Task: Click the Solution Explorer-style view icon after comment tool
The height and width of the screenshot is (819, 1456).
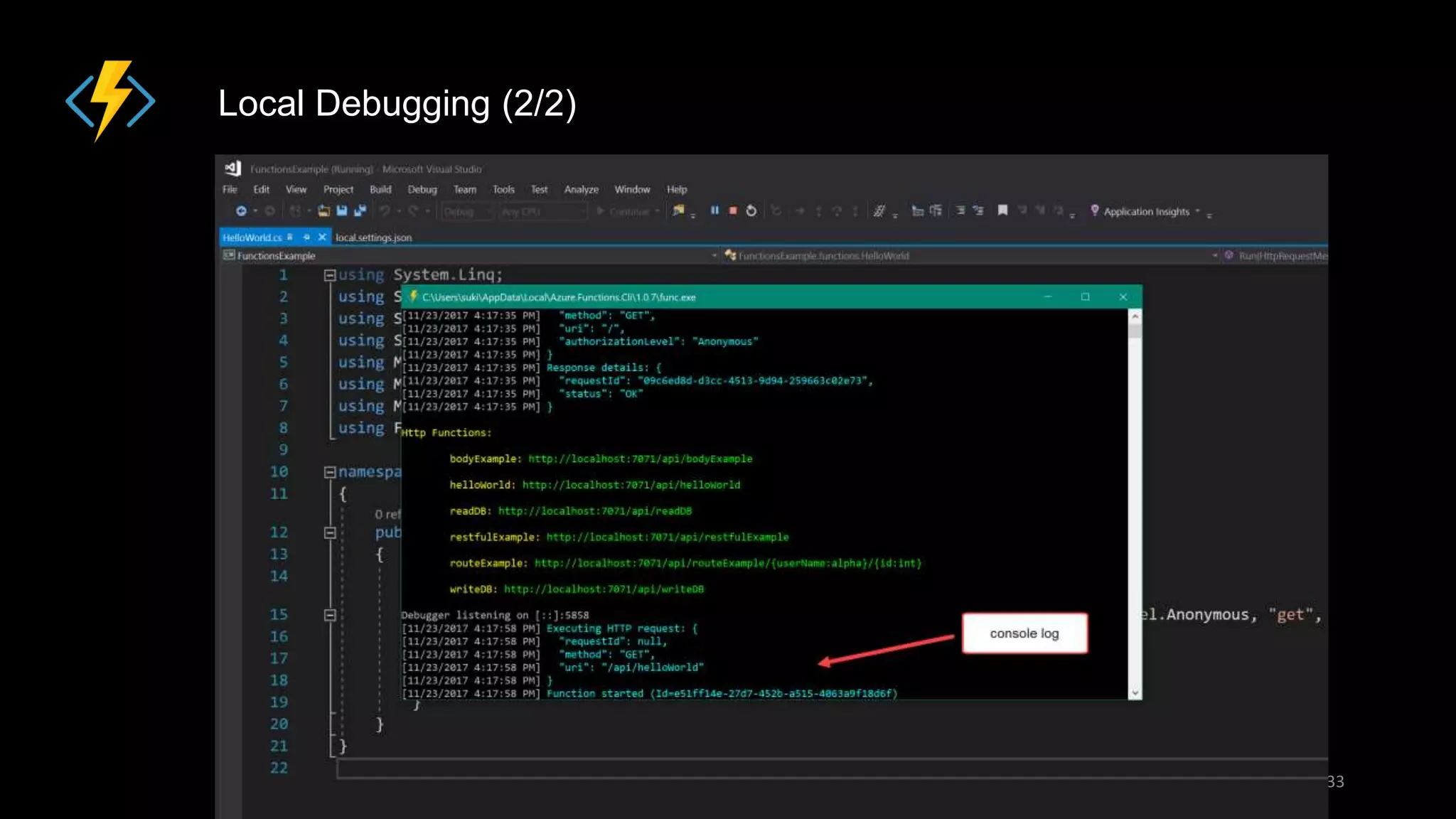Action: click(918, 211)
